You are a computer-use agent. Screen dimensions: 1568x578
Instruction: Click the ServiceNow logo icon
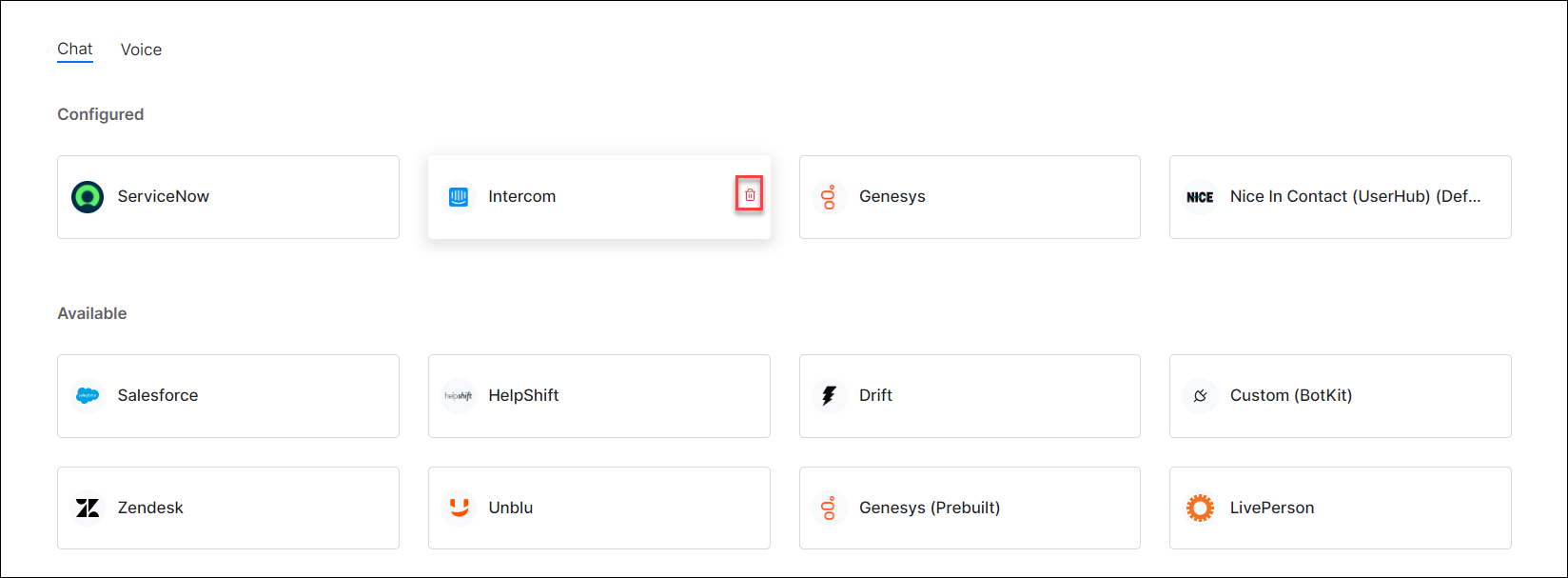coord(88,197)
